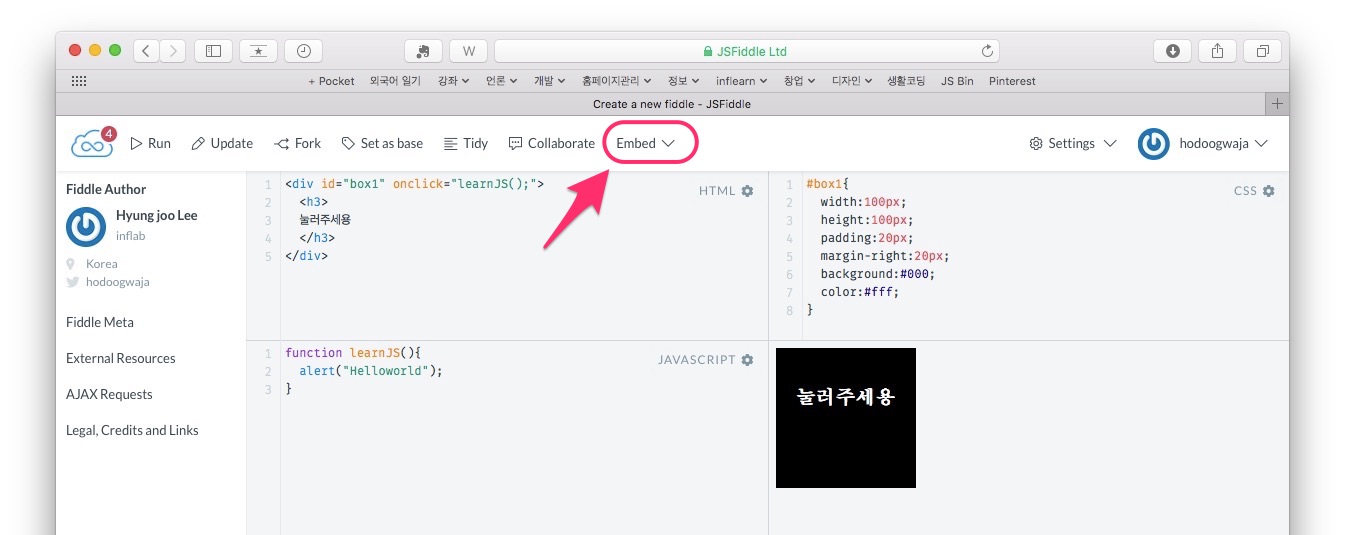
Task: Click into the HTML code editor line 1
Action: (x=414, y=184)
